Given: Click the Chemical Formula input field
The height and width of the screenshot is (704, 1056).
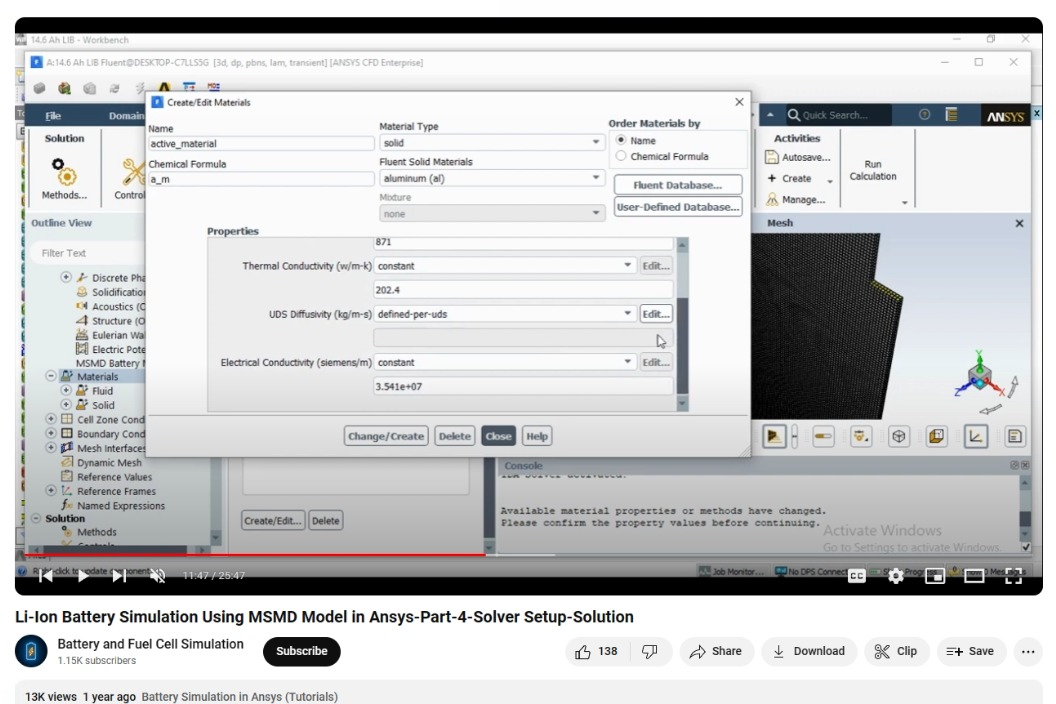Looking at the screenshot, I should pos(261,179).
